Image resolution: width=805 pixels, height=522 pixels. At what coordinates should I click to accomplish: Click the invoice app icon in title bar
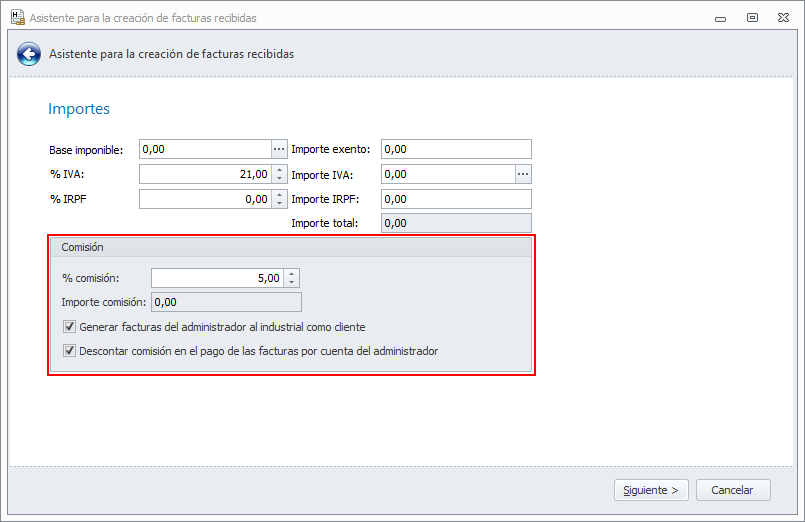point(17,17)
